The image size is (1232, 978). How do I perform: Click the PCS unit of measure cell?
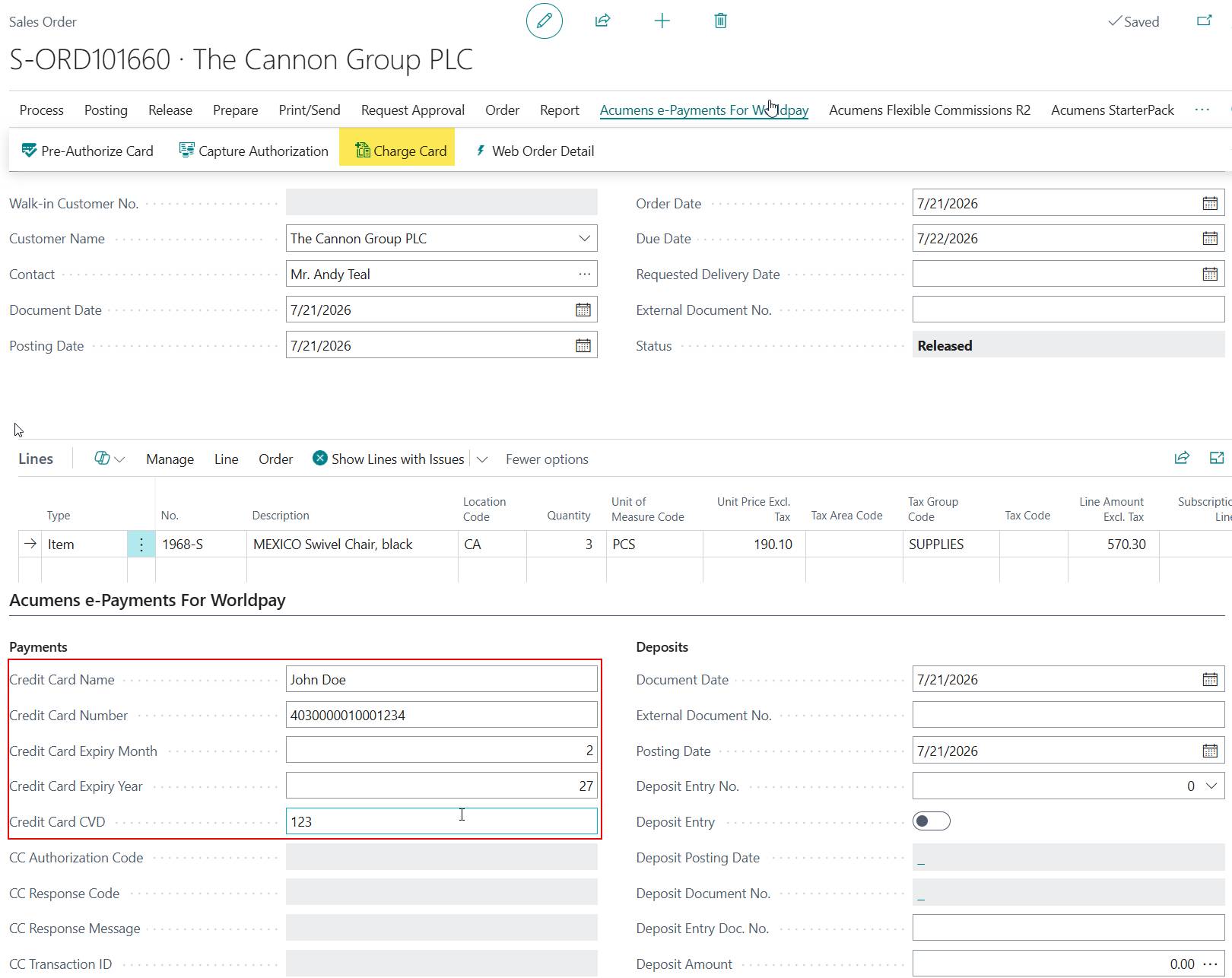[655, 545]
